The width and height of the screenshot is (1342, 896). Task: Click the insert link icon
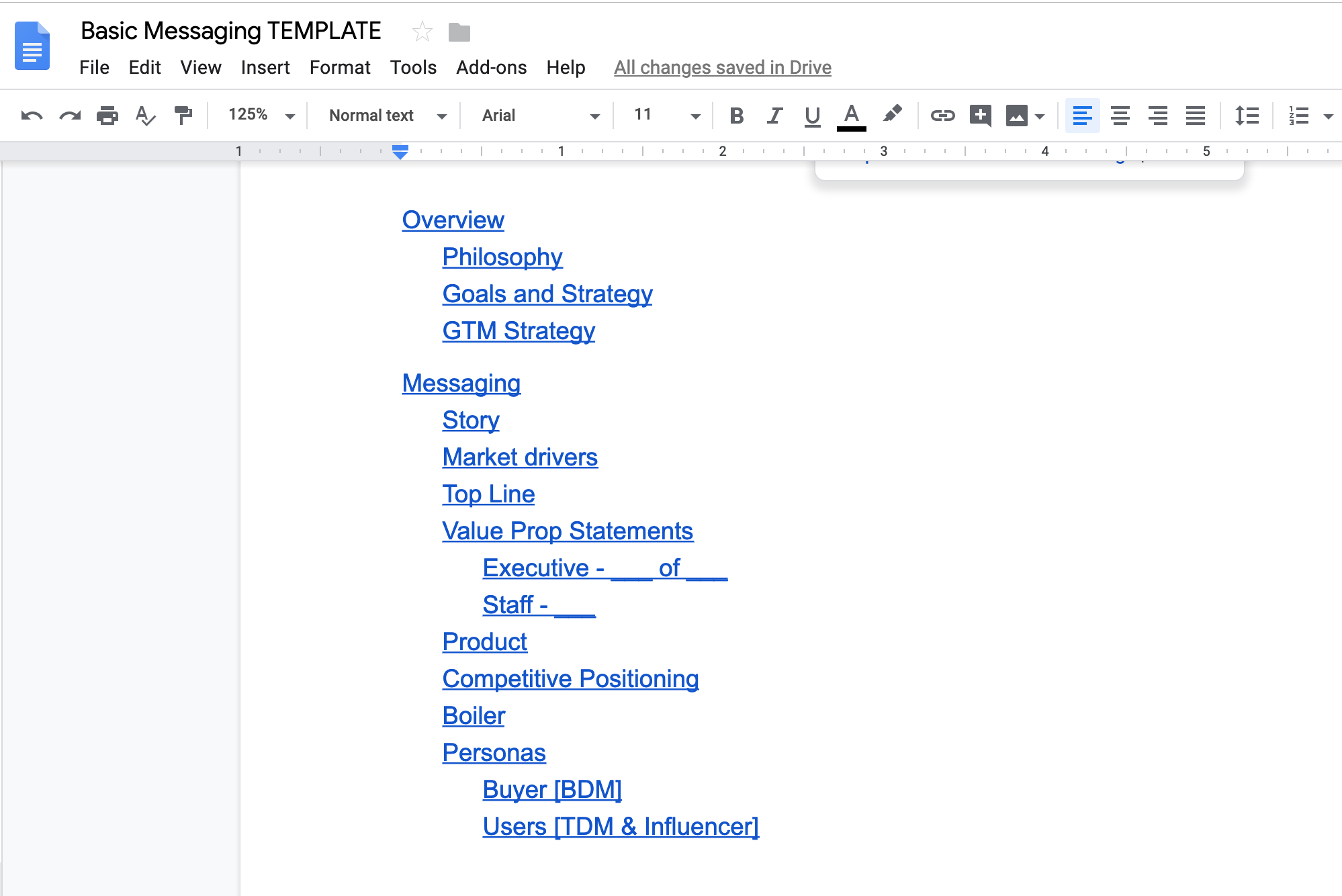(942, 116)
